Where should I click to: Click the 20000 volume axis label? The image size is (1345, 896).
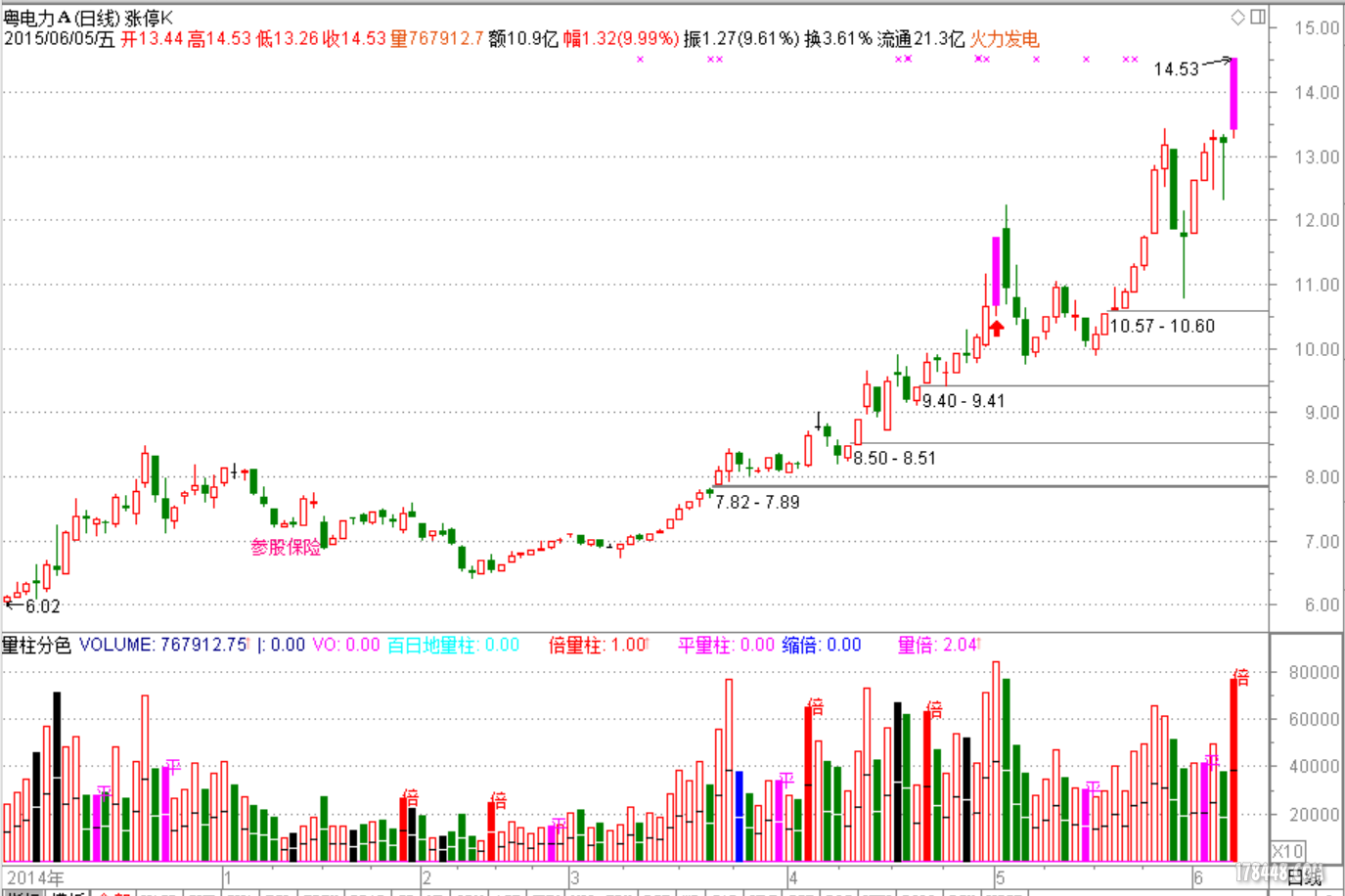click(x=1314, y=814)
